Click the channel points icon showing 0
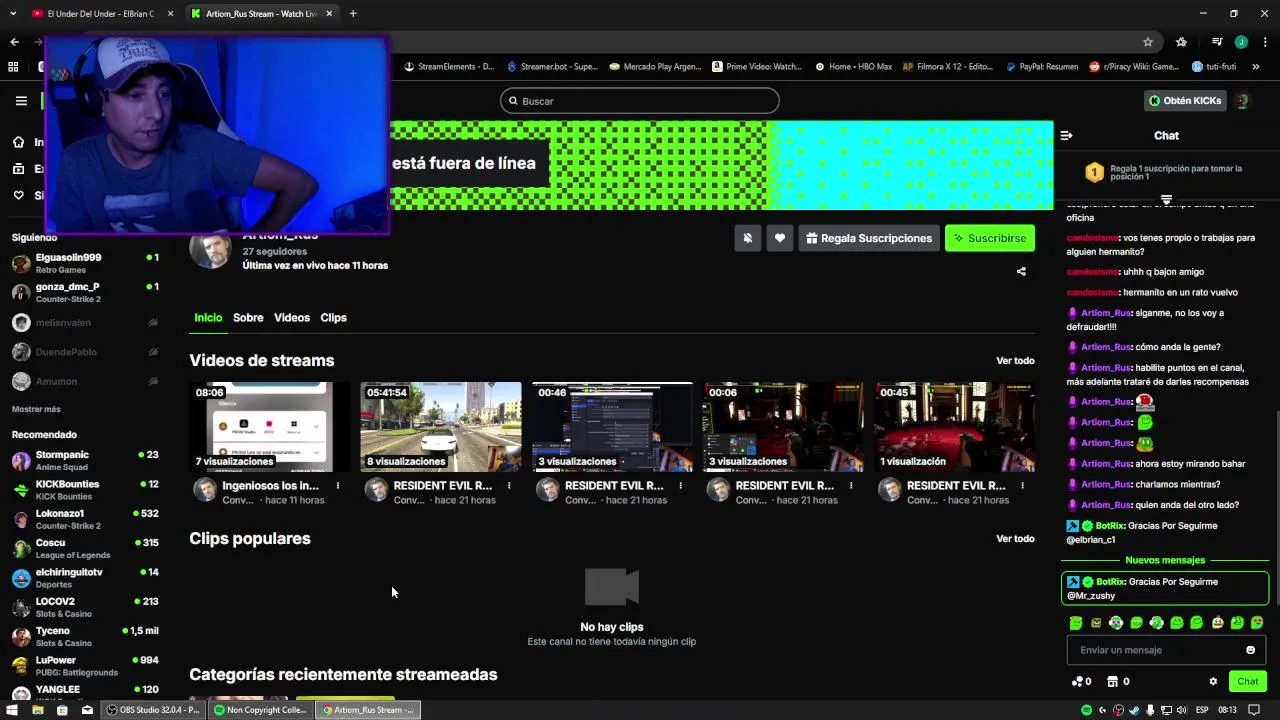Screen dimensions: 1280x720 (1082, 681)
